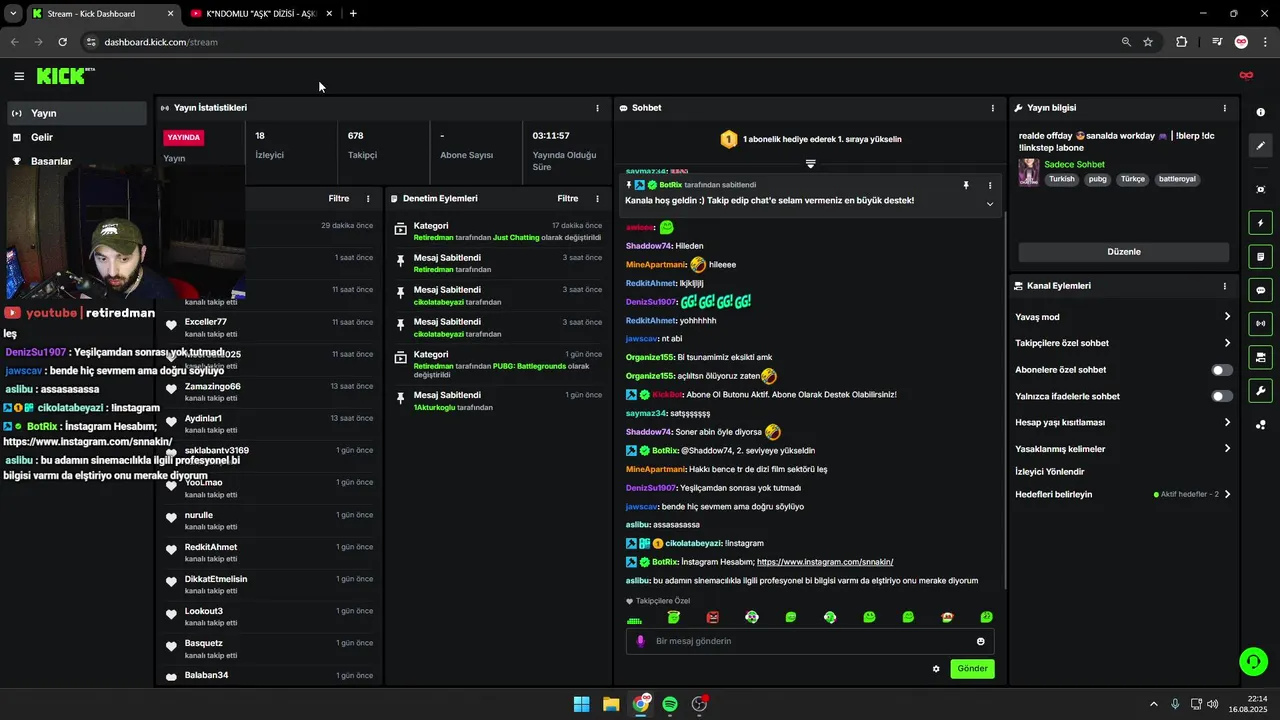Click the screen capture icon in right sidebar
This screenshot has height=720, width=1280.
pos(1260,189)
